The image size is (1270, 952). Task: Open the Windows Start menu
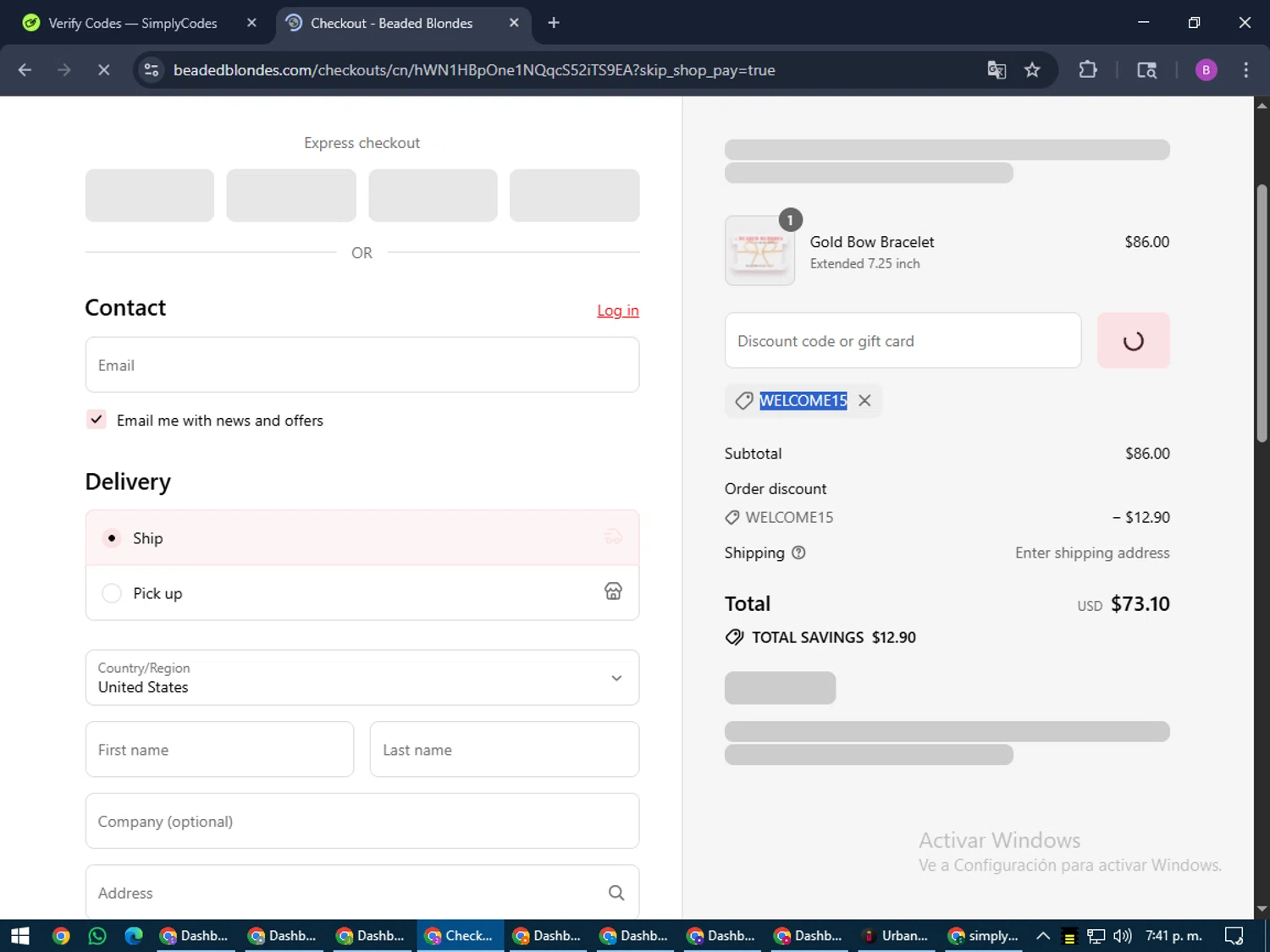(19, 936)
